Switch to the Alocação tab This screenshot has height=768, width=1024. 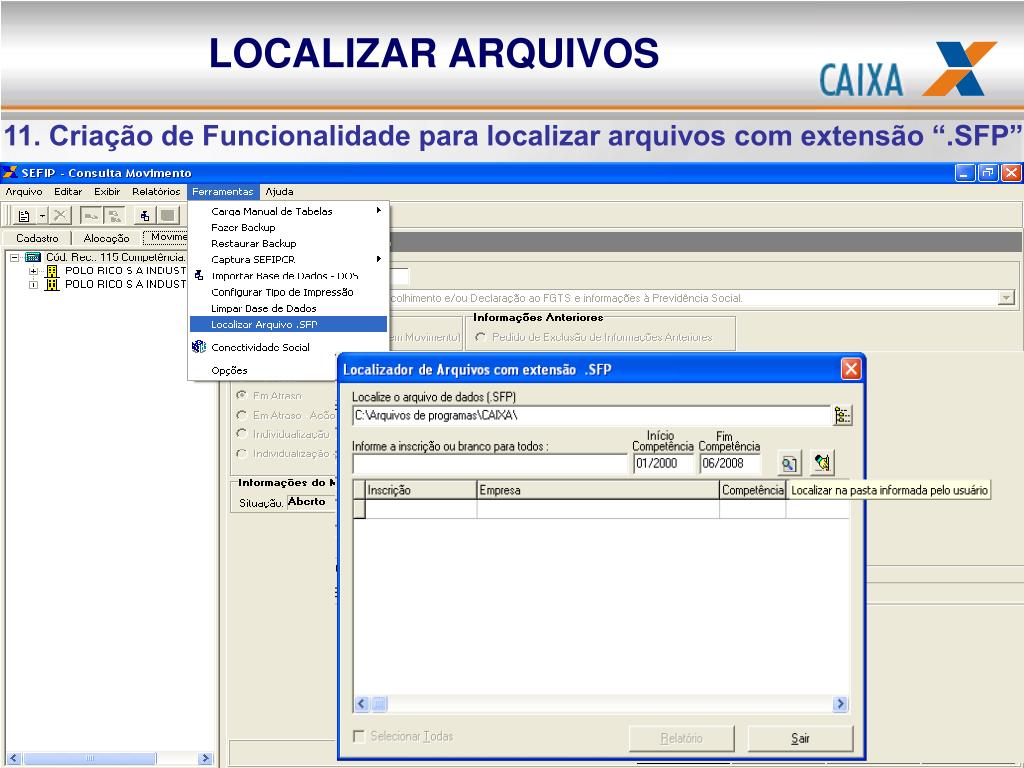[106, 238]
